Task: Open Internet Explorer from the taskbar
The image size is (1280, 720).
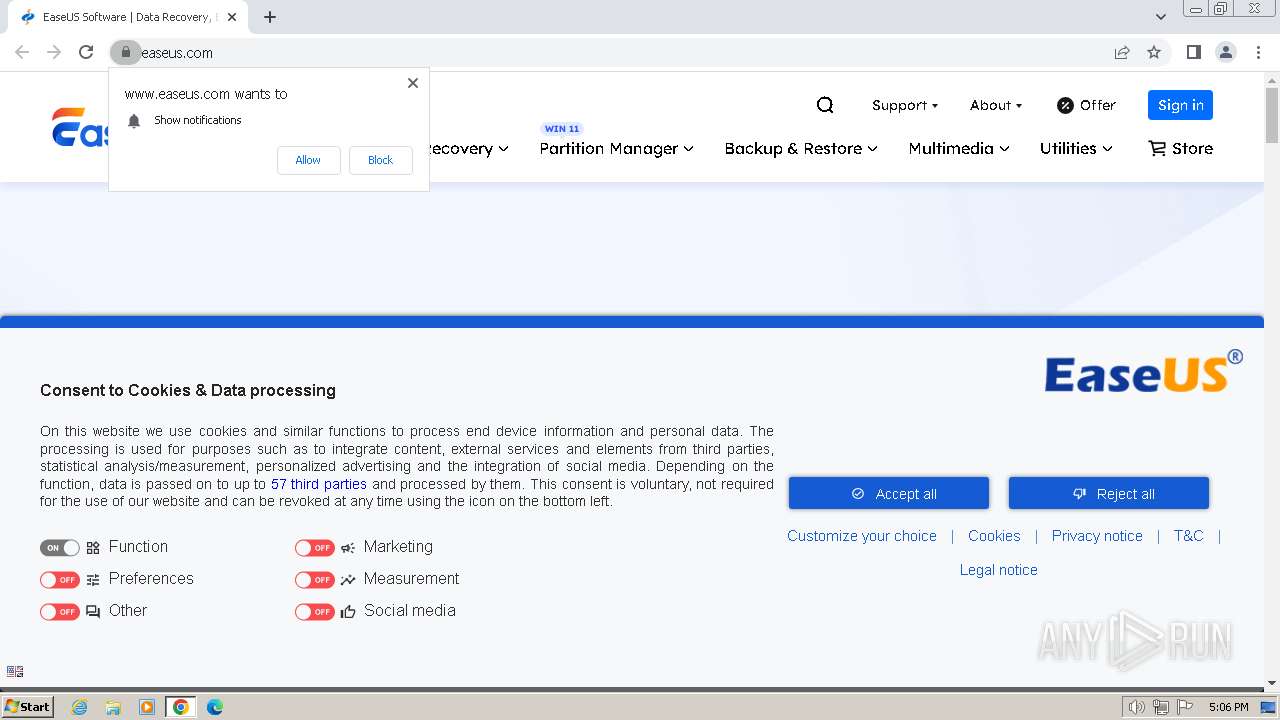Action: 79,707
